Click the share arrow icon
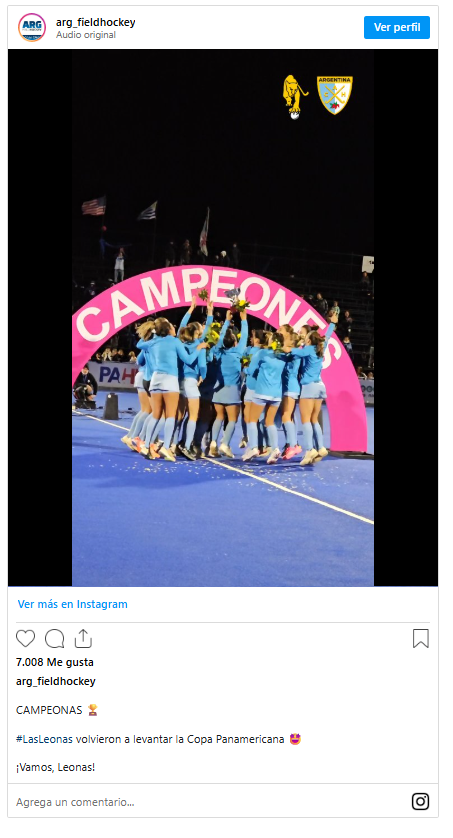The height and width of the screenshot is (838, 453). pos(83,639)
